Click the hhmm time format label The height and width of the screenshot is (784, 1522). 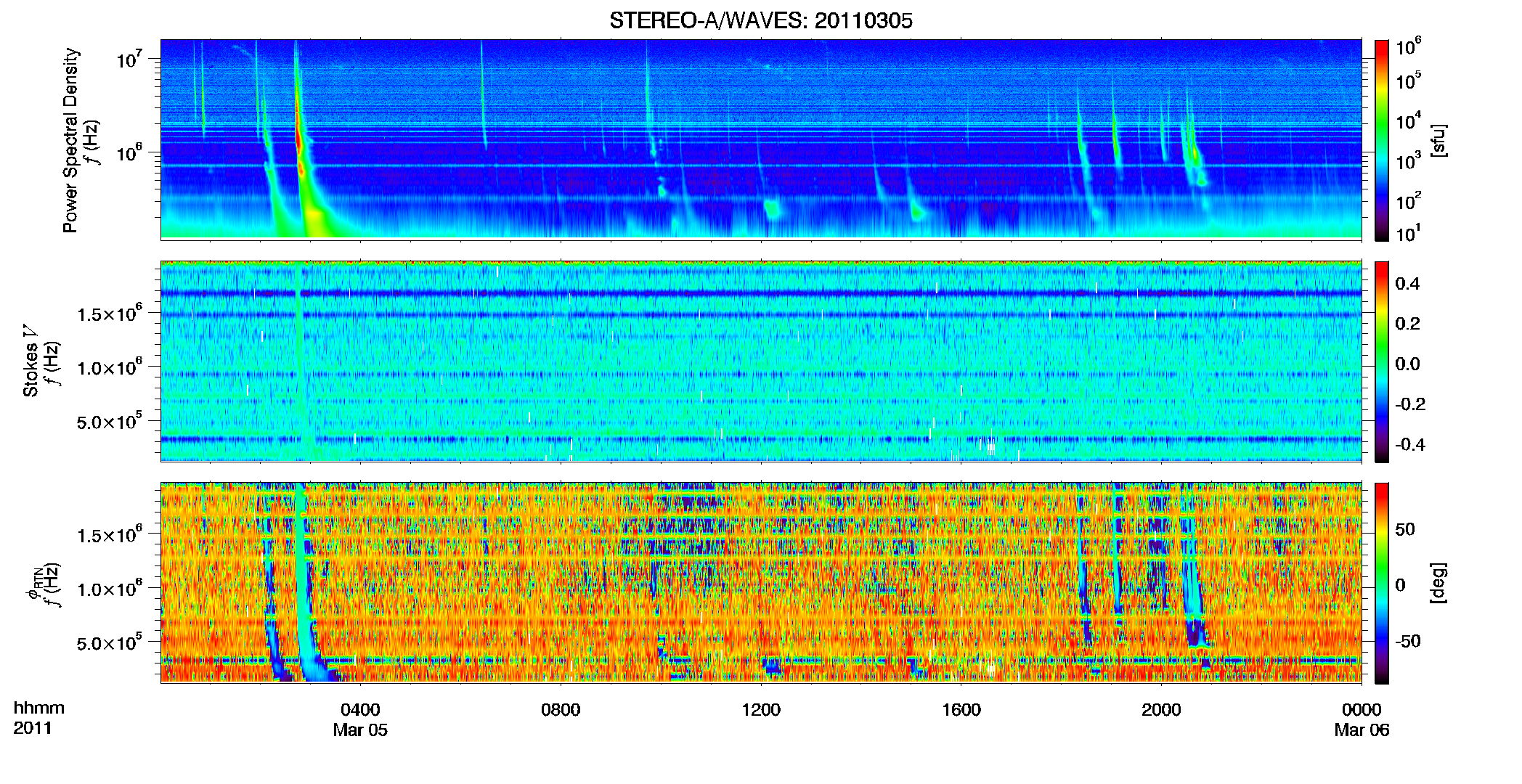(x=39, y=709)
